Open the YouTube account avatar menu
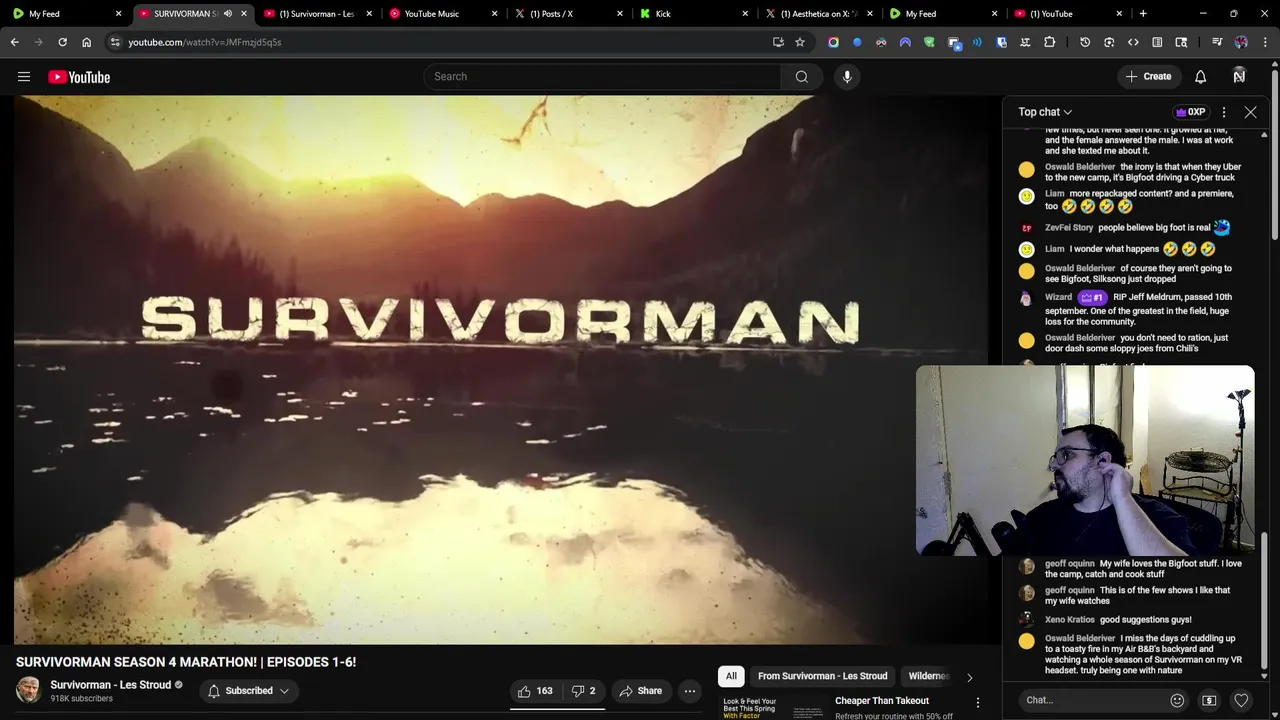 pos(1239,76)
